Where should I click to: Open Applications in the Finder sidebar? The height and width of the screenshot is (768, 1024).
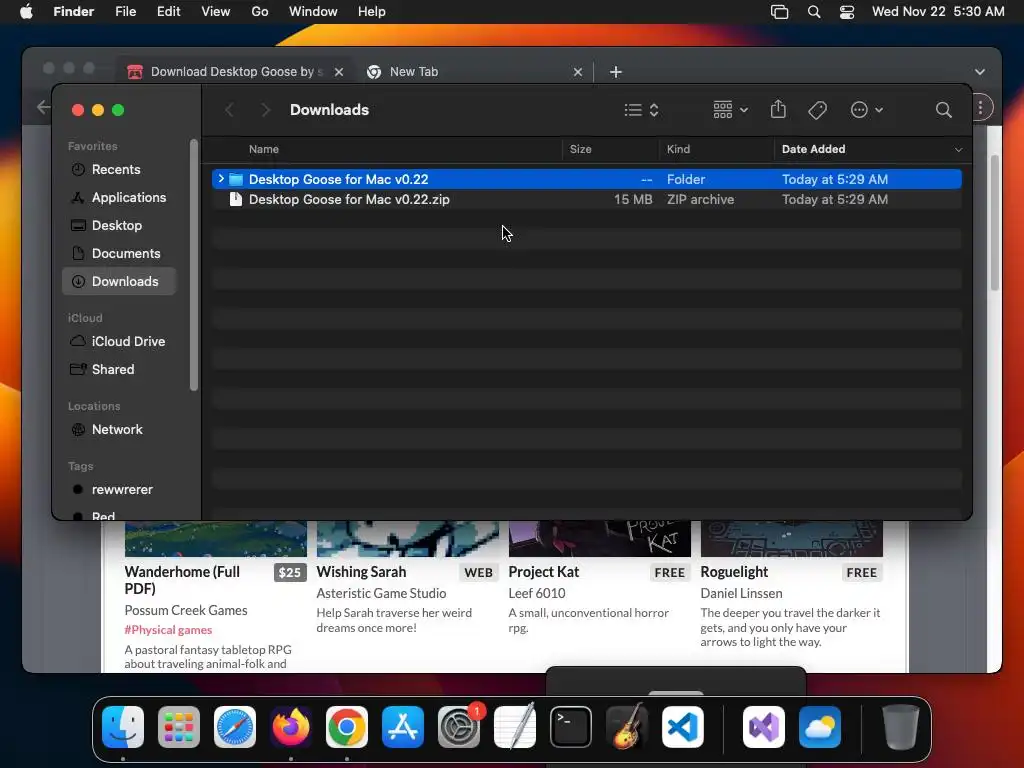point(129,197)
